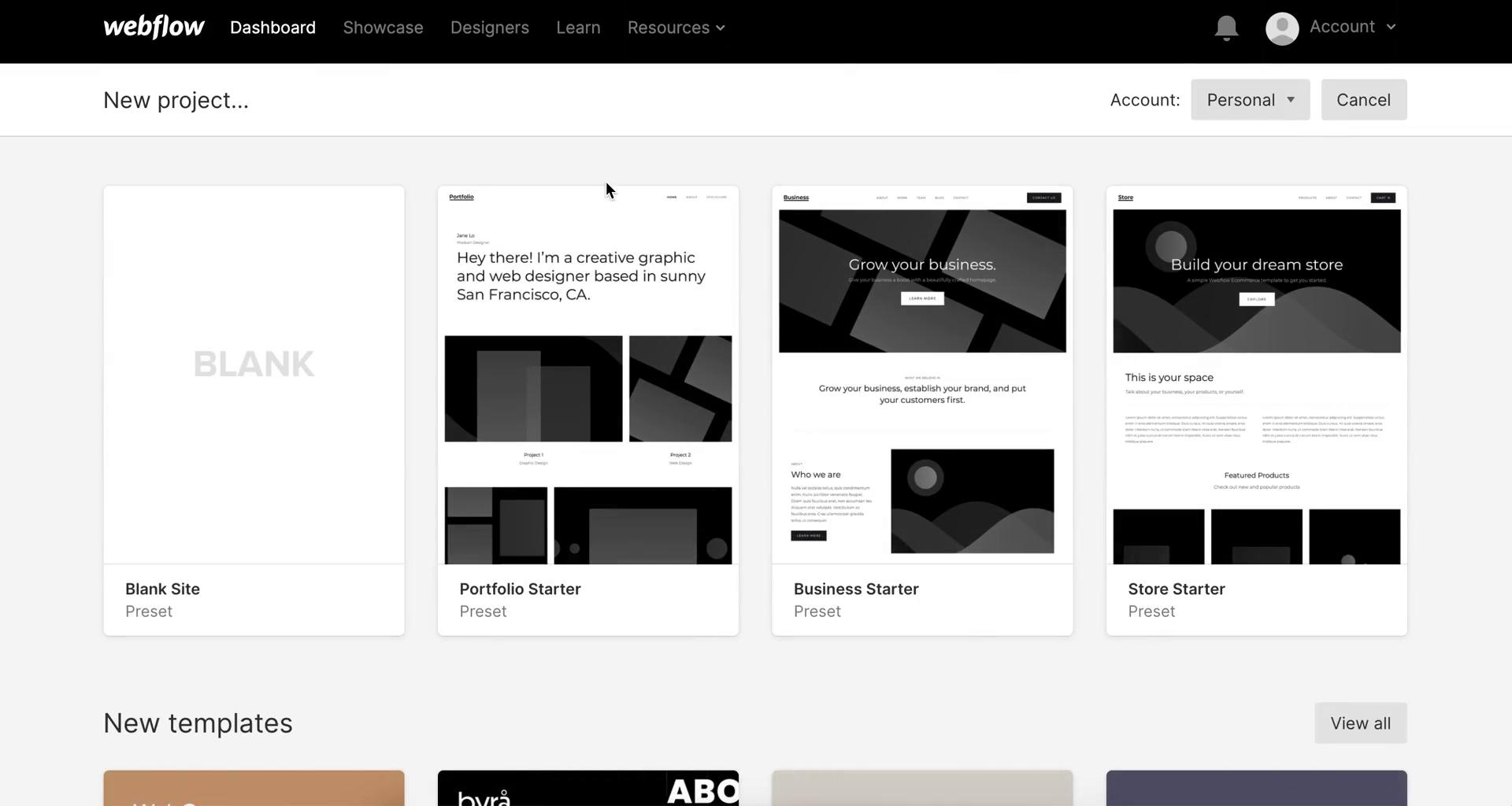Open the beige new template card
Image resolution: width=1512 pixels, height=806 pixels.
[922, 788]
